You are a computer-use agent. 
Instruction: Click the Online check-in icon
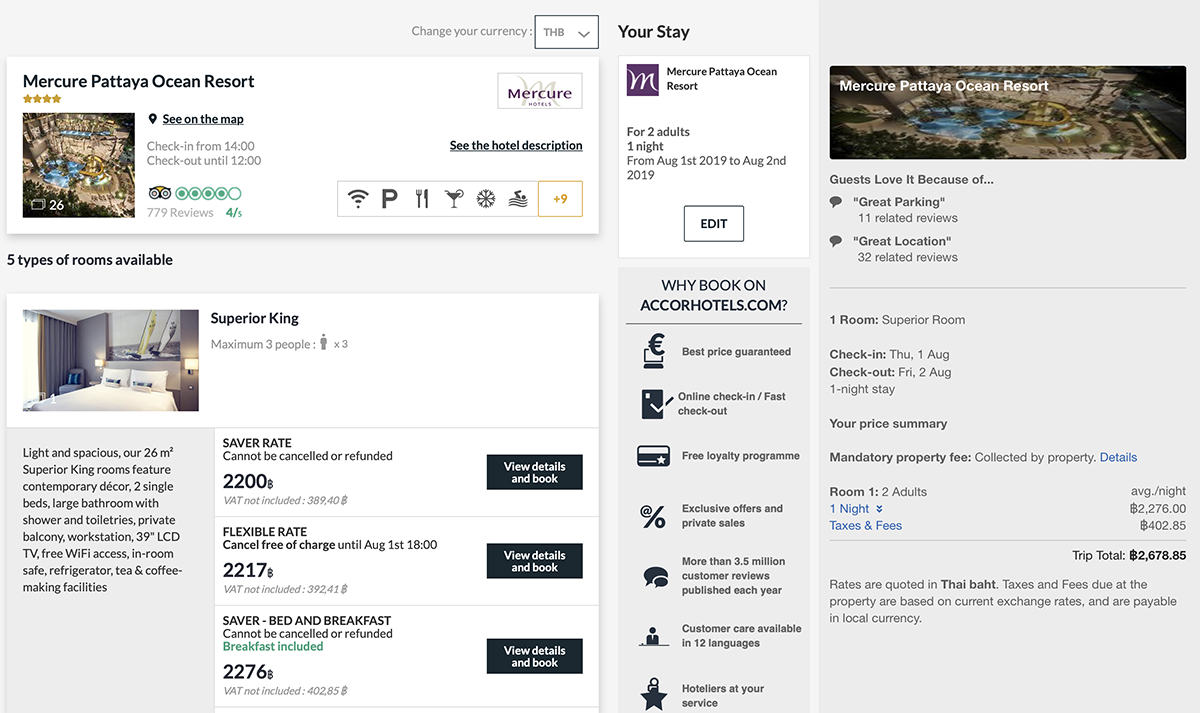(x=654, y=403)
